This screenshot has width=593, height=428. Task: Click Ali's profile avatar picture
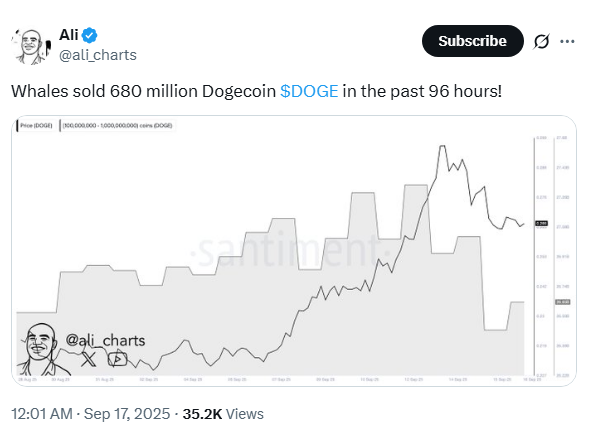tap(32, 46)
